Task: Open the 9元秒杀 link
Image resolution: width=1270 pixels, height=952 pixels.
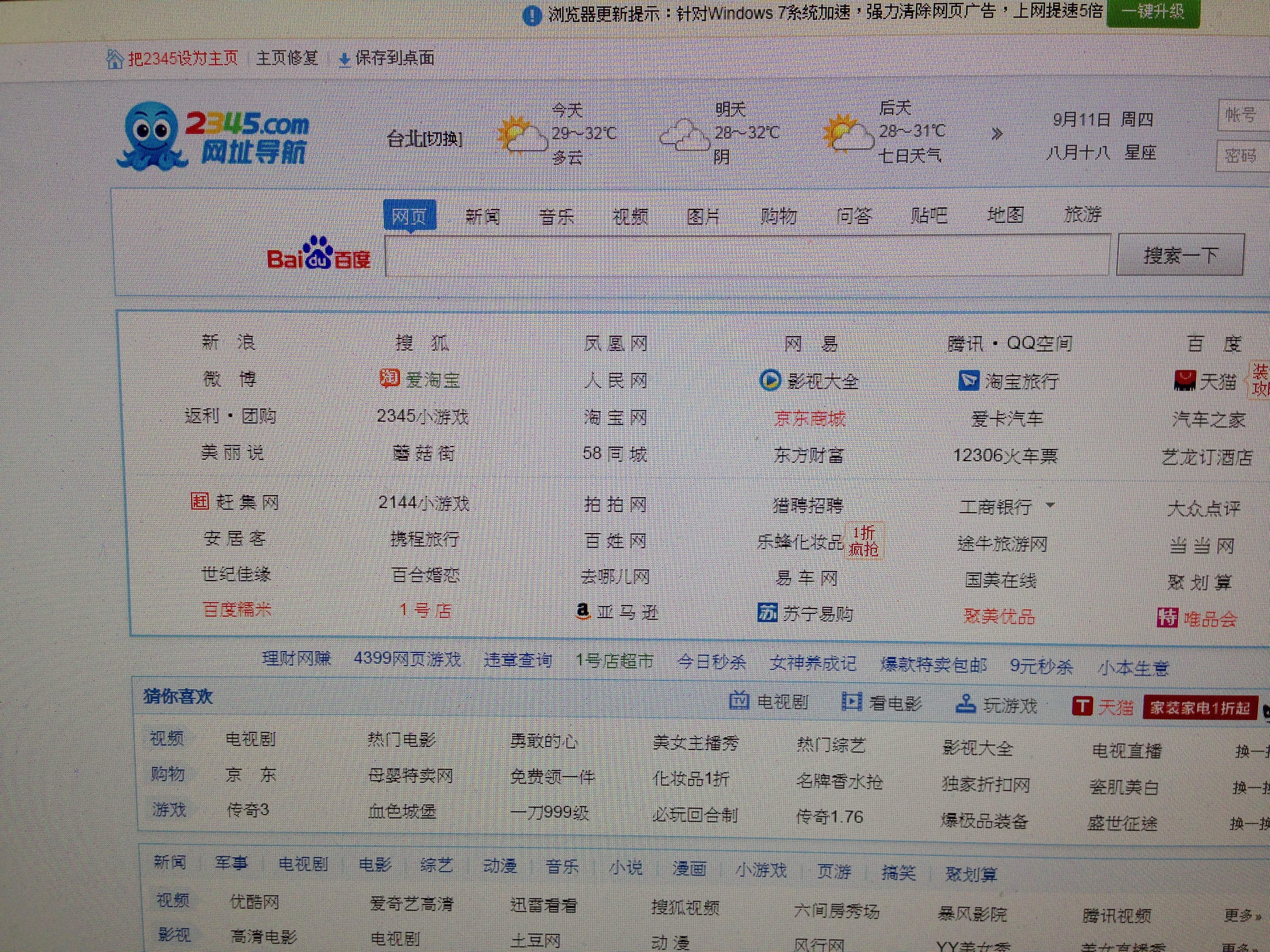Action: coord(1042,666)
